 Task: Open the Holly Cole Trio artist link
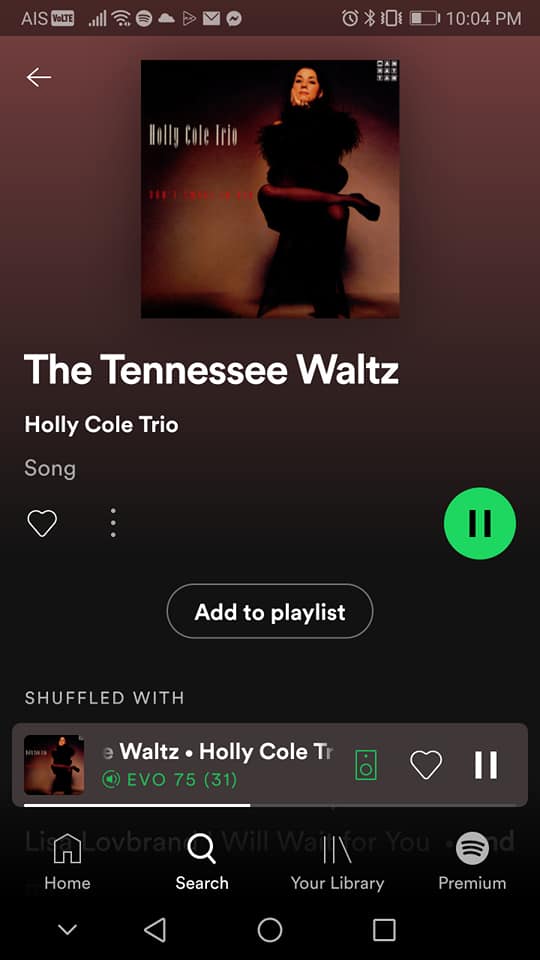click(101, 424)
